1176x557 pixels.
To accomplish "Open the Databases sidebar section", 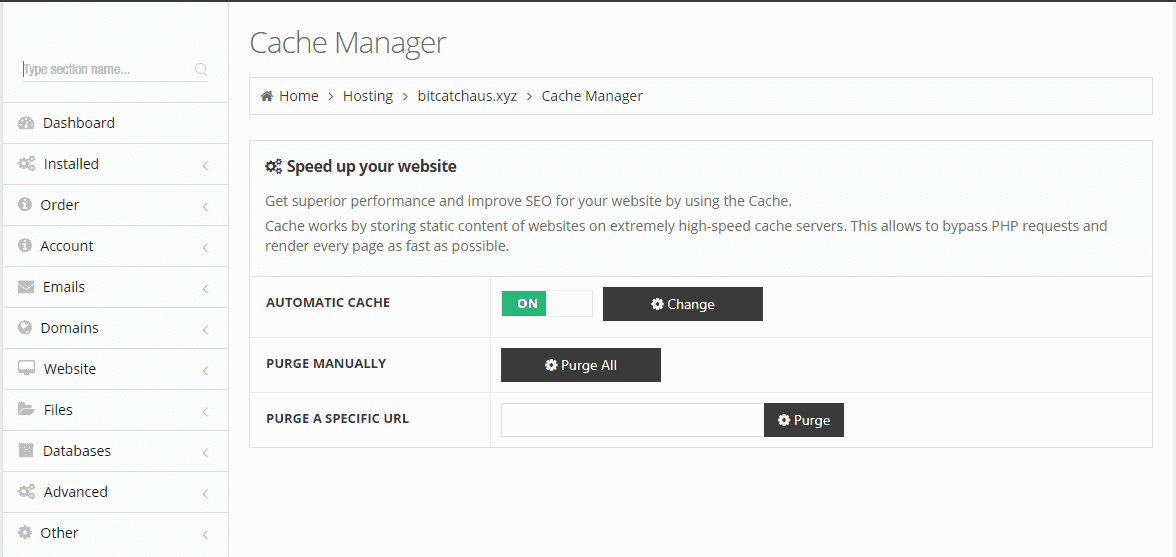I will point(116,451).
